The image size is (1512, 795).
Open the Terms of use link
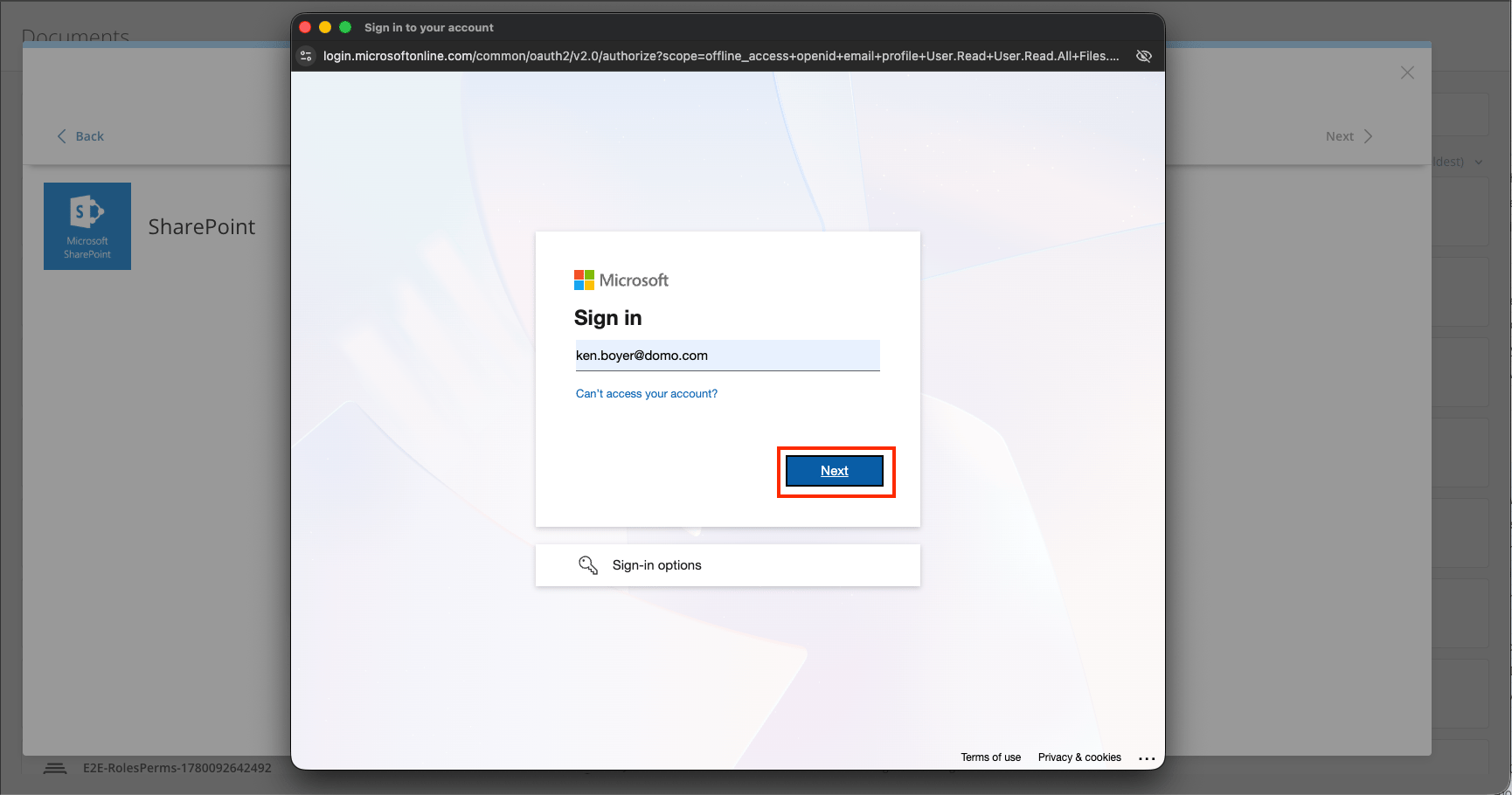(x=991, y=757)
